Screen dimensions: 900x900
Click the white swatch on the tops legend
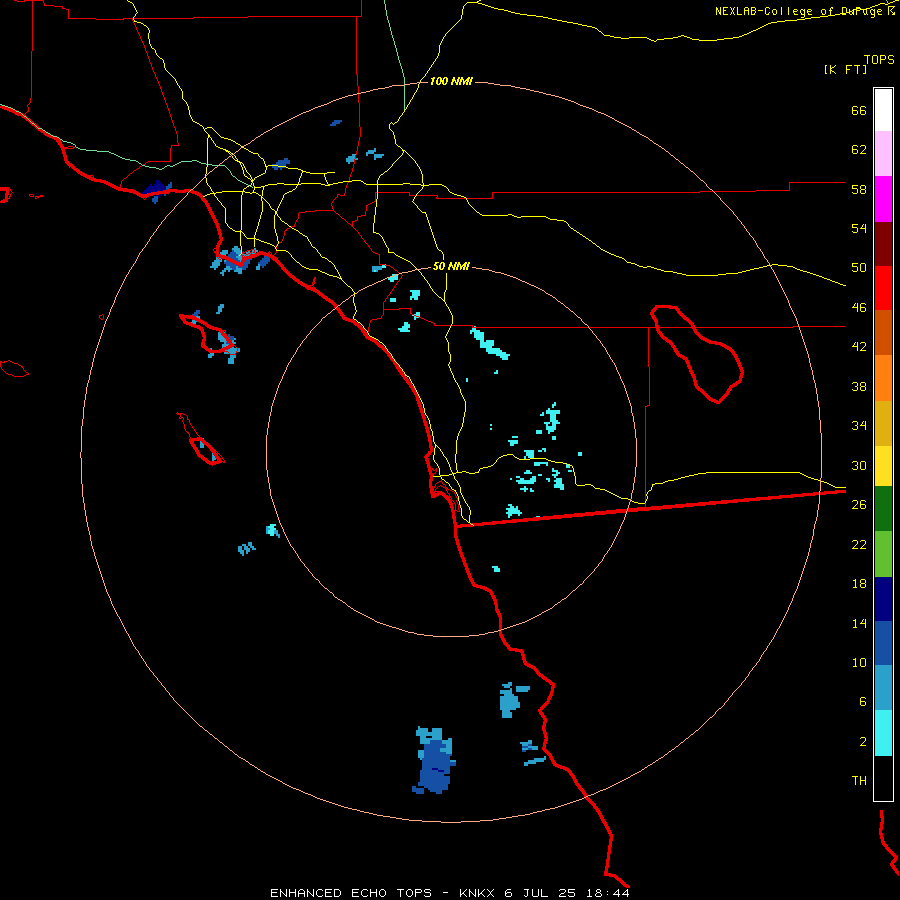coord(883,110)
